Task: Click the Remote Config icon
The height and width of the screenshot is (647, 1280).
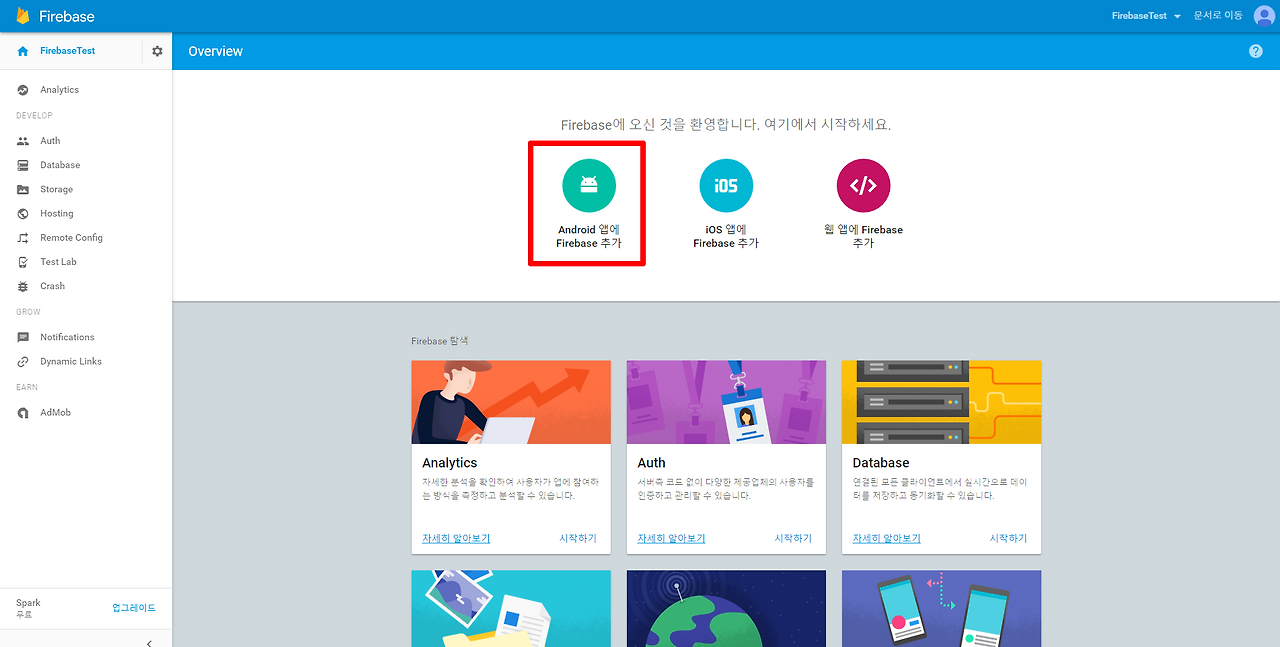Action: point(23,238)
